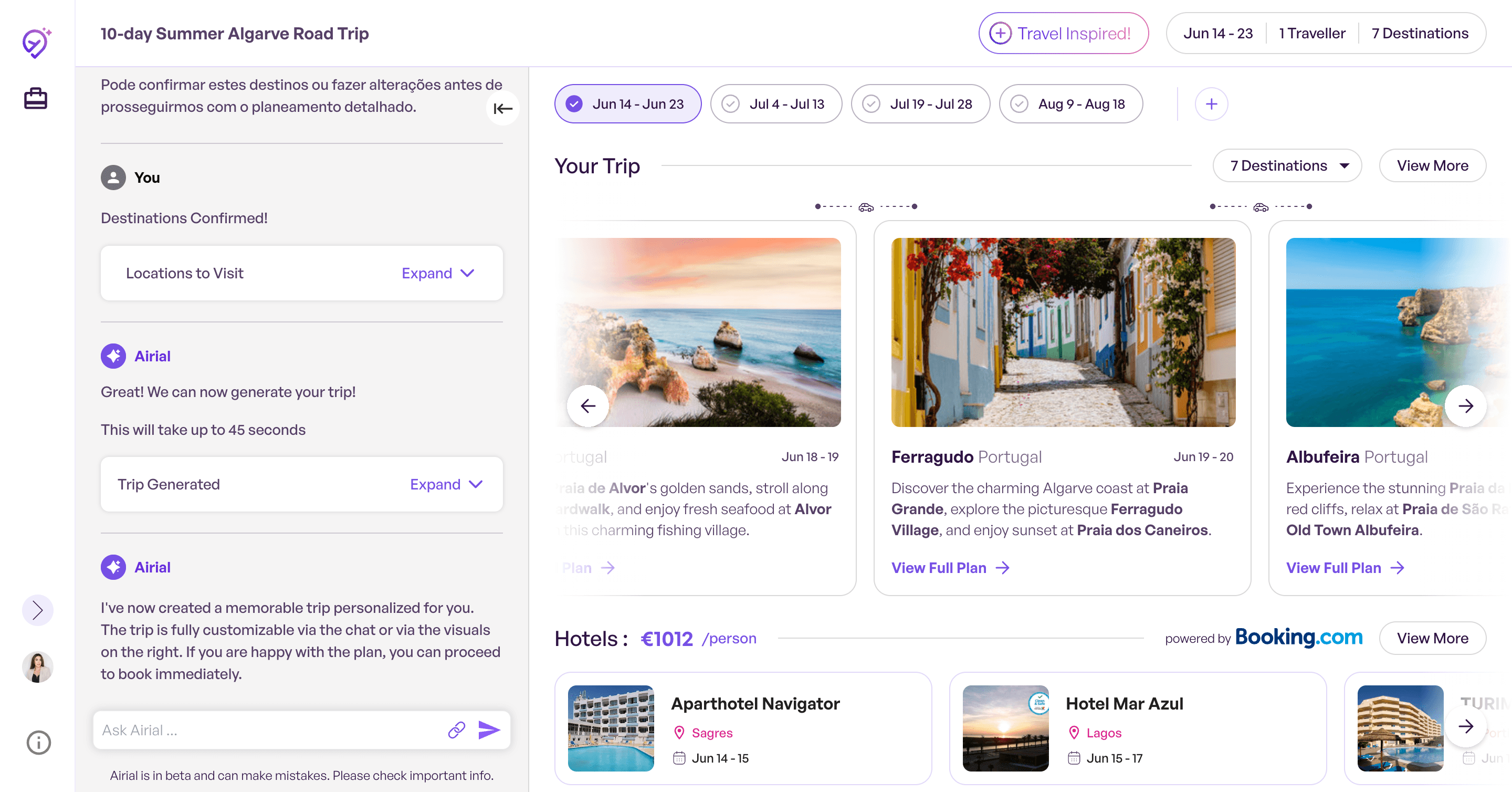Image resolution: width=1512 pixels, height=792 pixels.
Task: Click the arrow next to Ferragudo View Full Plan
Action: click(1003, 568)
